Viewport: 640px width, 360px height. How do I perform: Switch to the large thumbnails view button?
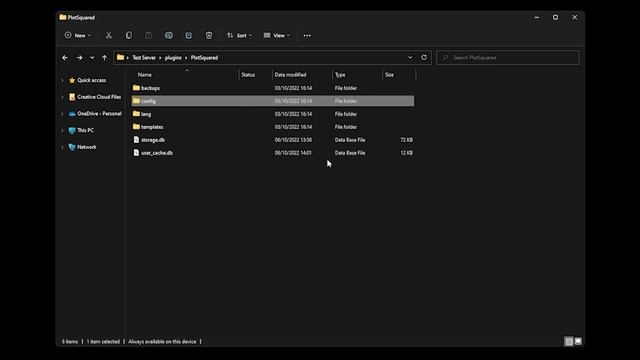578,342
